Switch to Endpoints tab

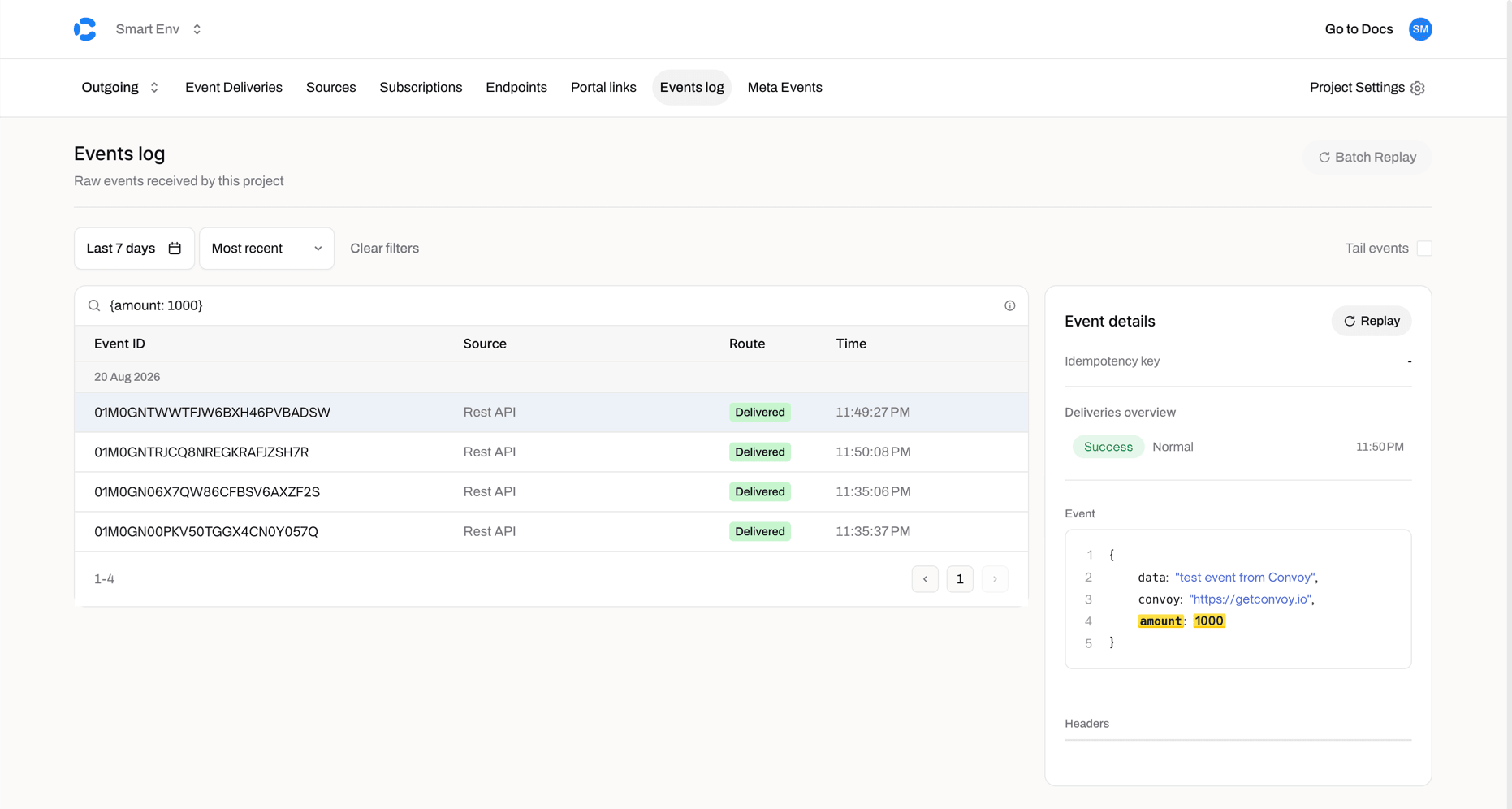tap(516, 88)
